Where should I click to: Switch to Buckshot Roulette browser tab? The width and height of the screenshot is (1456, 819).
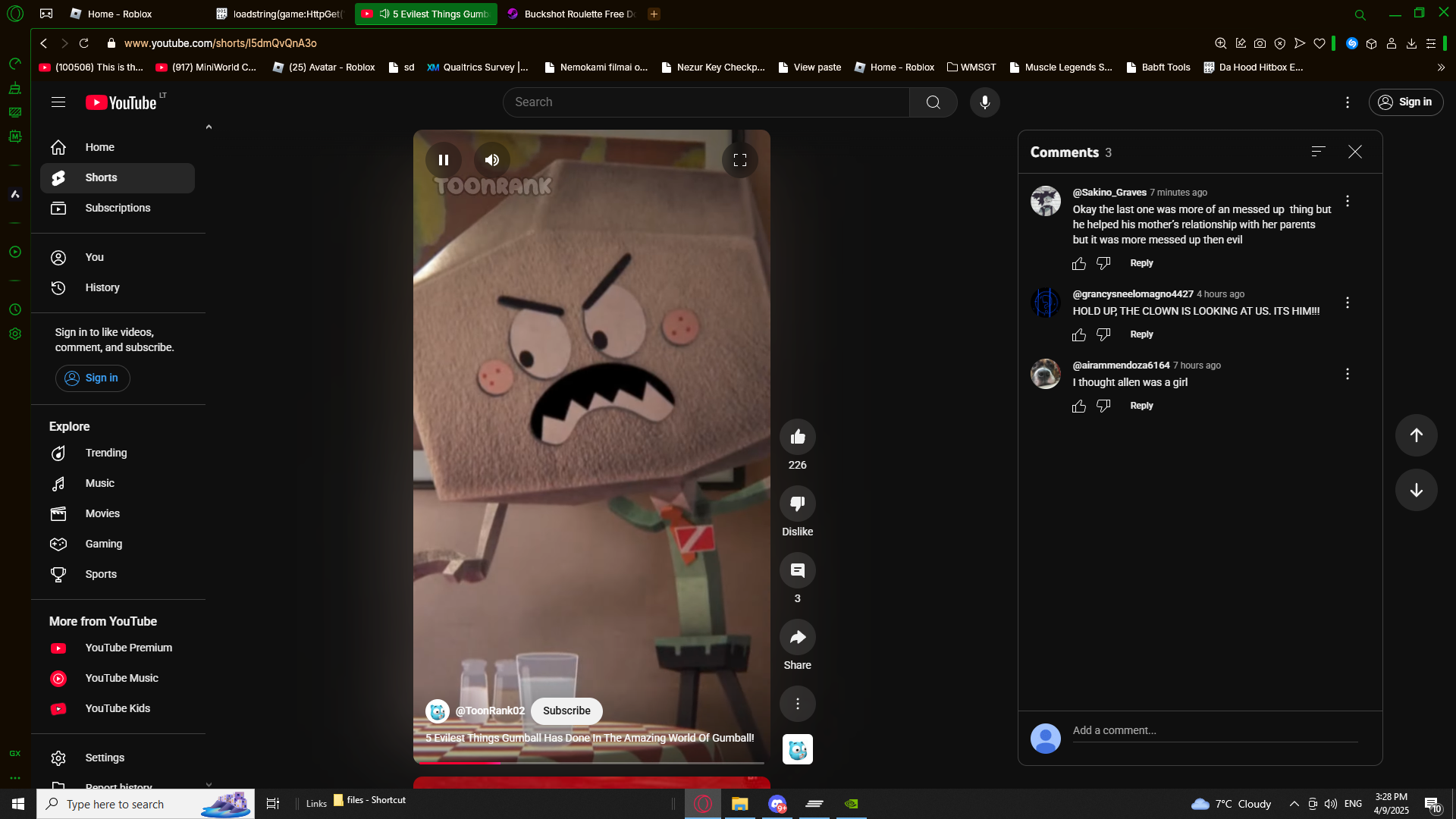pyautogui.click(x=571, y=14)
